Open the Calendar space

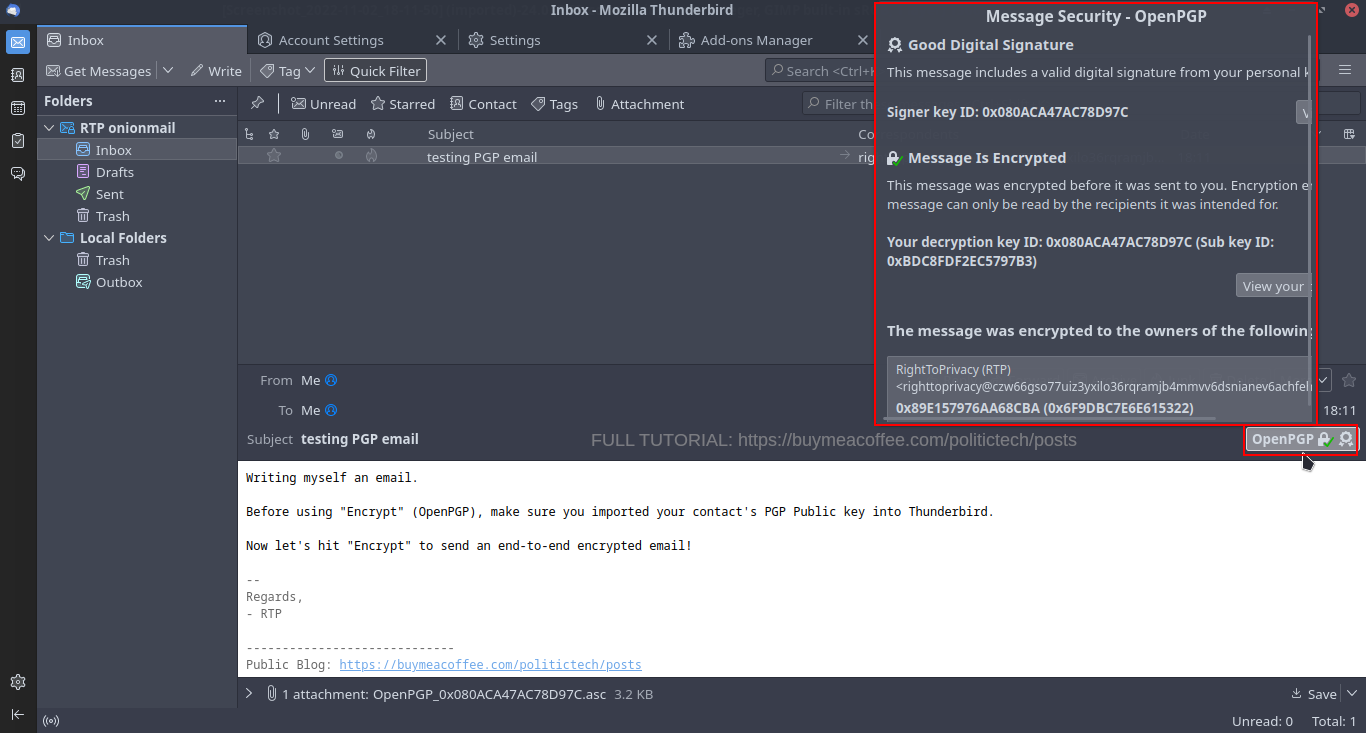pos(18,108)
